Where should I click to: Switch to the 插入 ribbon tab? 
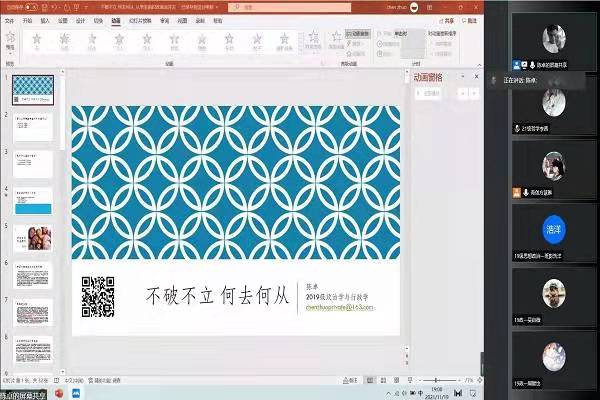tap(44, 19)
